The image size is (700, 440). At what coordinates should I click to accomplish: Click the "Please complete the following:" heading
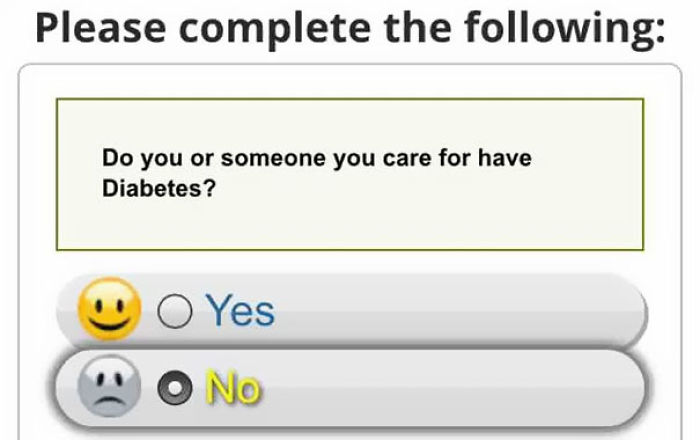[350, 28]
